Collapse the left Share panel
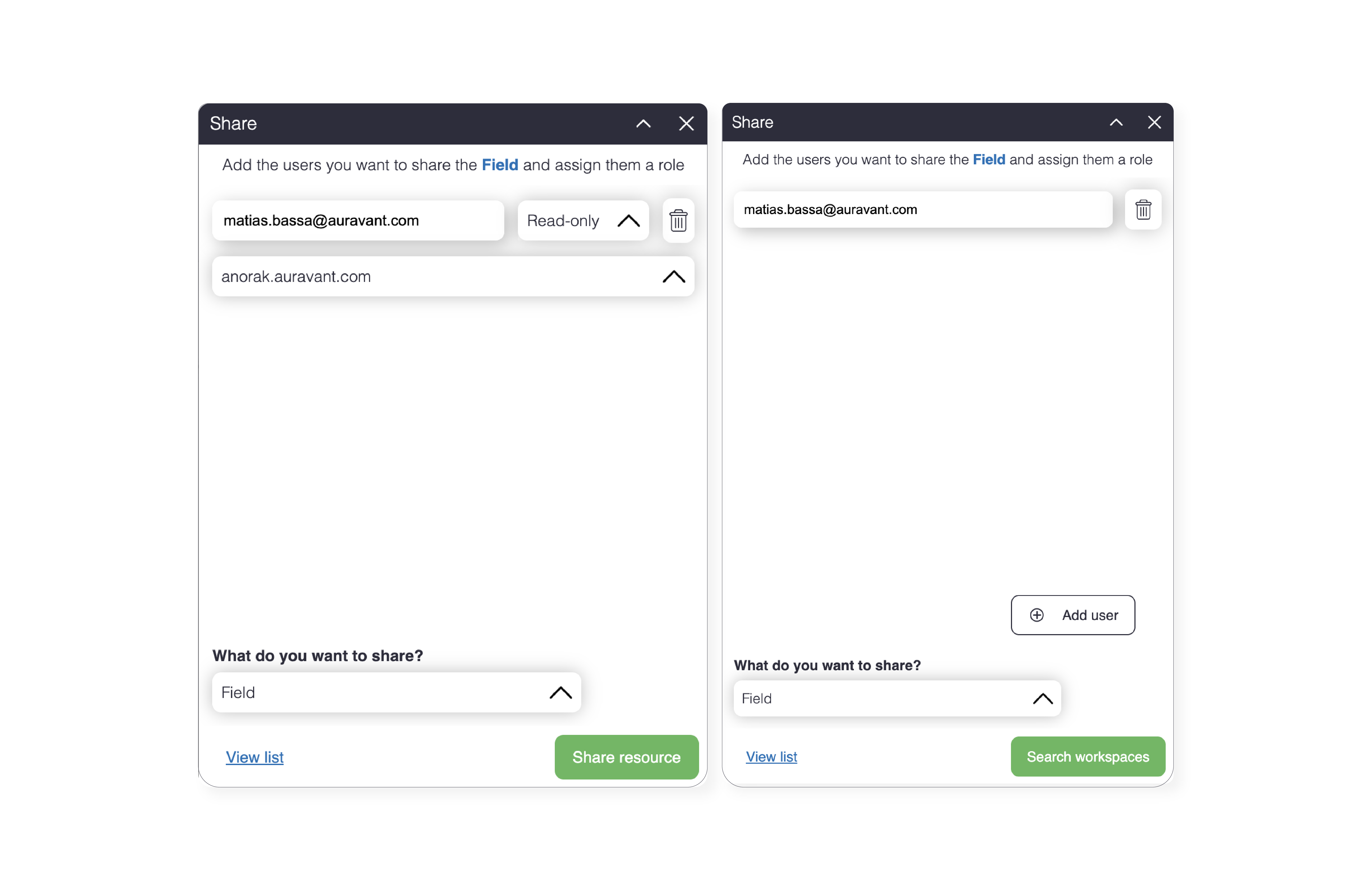Image resolution: width=1372 pixels, height=892 pixels. pos(643,123)
